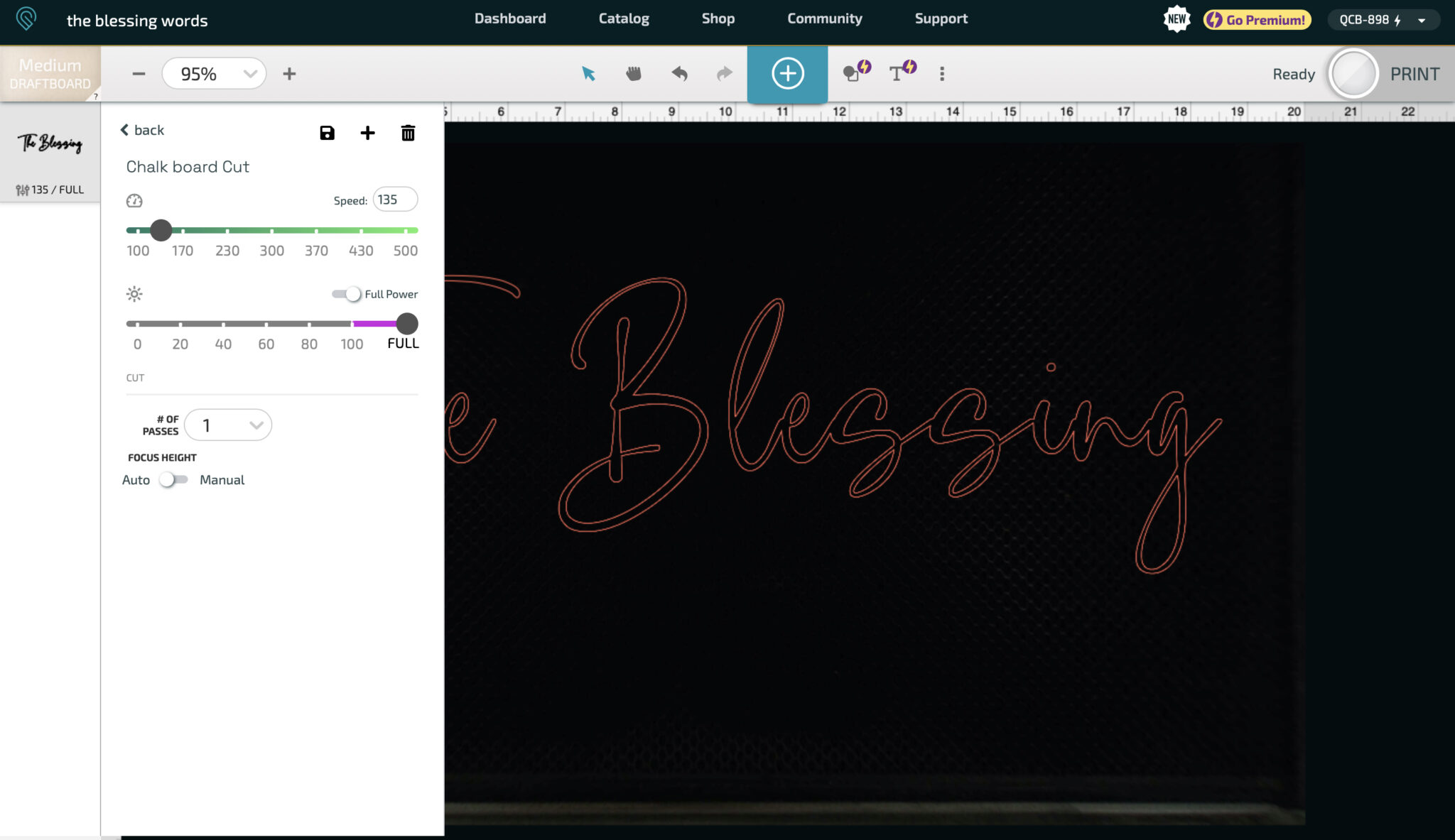Click the undo arrow icon
This screenshot has width=1455, height=840.
[x=679, y=74]
